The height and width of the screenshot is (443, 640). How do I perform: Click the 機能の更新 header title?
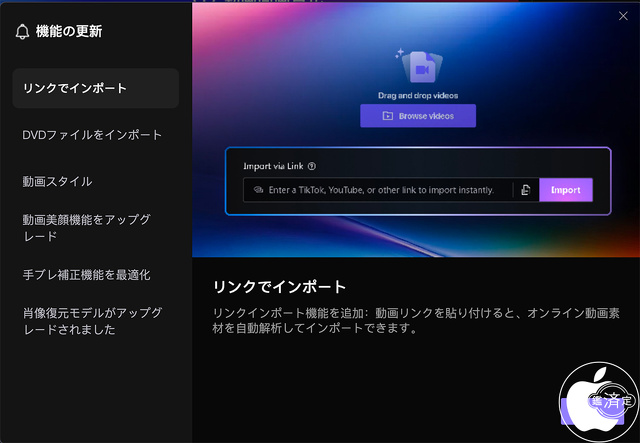pyautogui.click(x=69, y=31)
